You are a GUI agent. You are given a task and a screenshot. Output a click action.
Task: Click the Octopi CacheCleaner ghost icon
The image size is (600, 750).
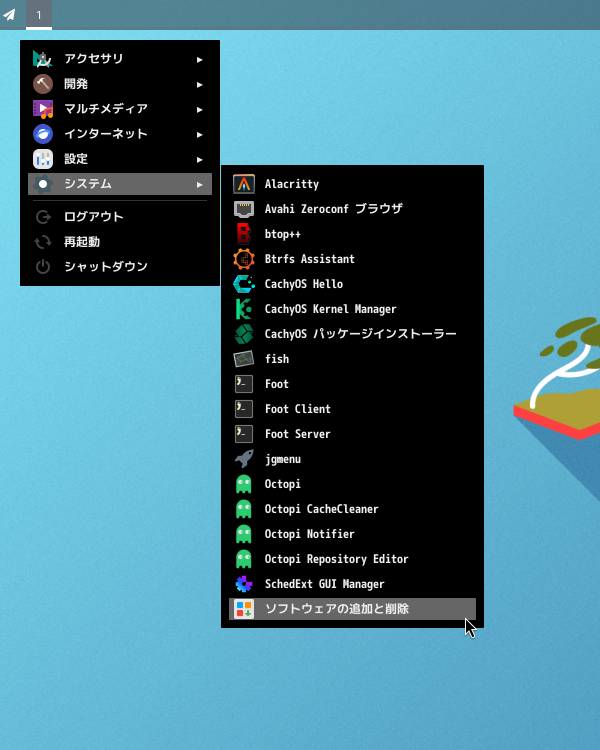pyautogui.click(x=244, y=509)
